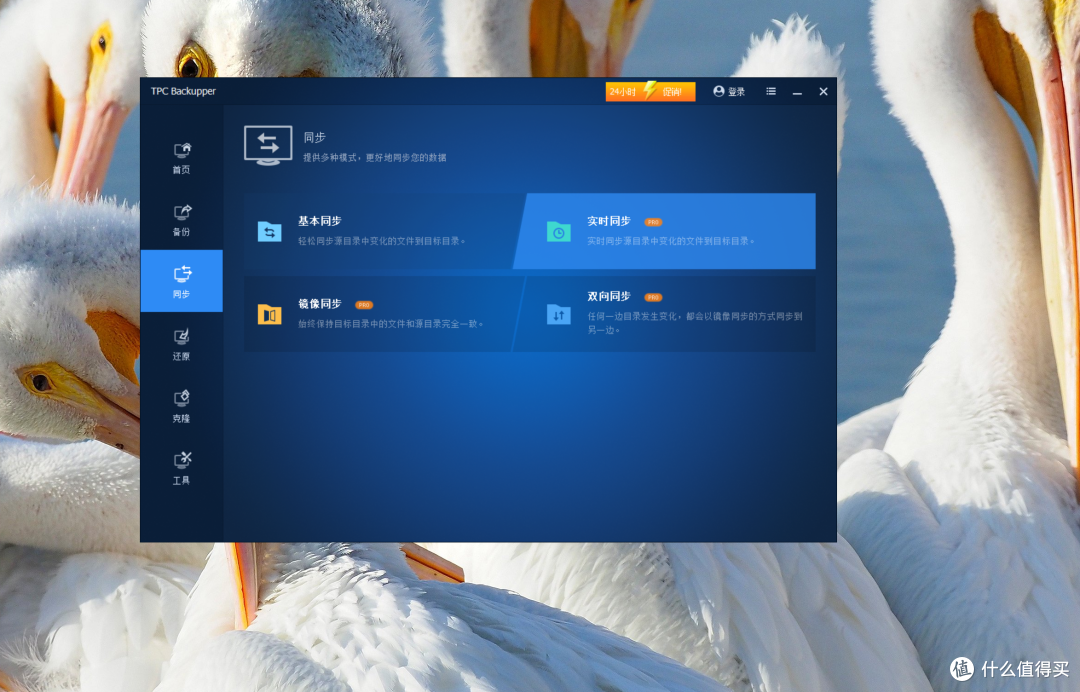
Task: Click the 双向同步 two-way folder icon
Action: 559,314
